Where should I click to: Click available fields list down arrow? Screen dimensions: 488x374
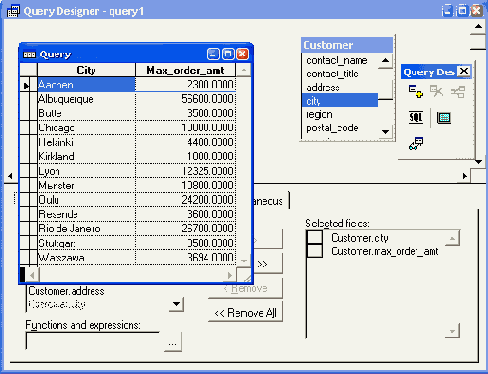(x=176, y=304)
